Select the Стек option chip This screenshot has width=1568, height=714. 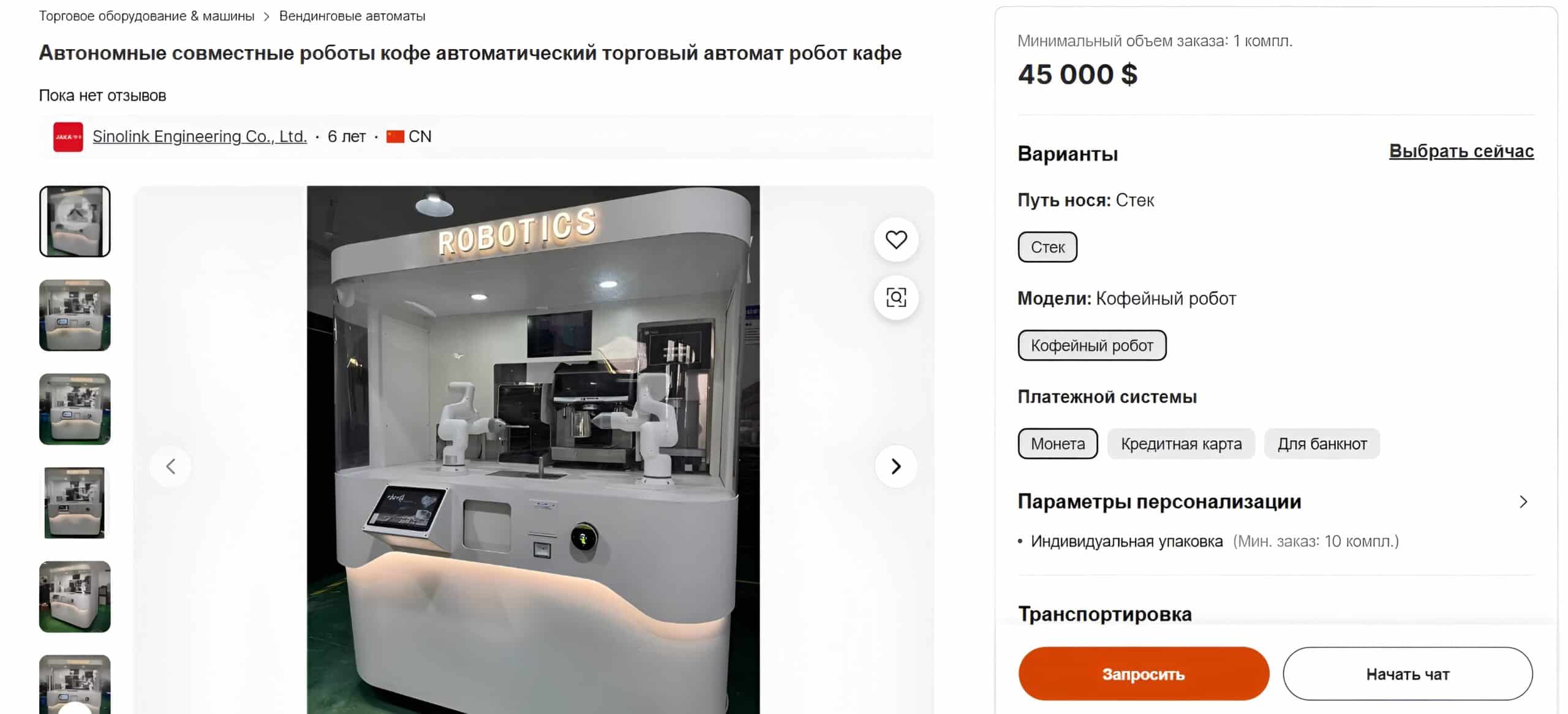pyautogui.click(x=1047, y=247)
